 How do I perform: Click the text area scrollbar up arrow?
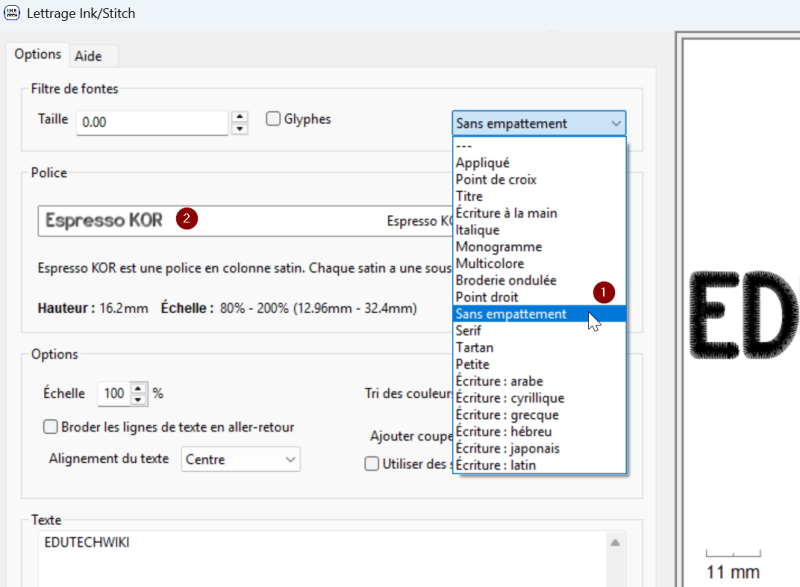tap(615, 543)
